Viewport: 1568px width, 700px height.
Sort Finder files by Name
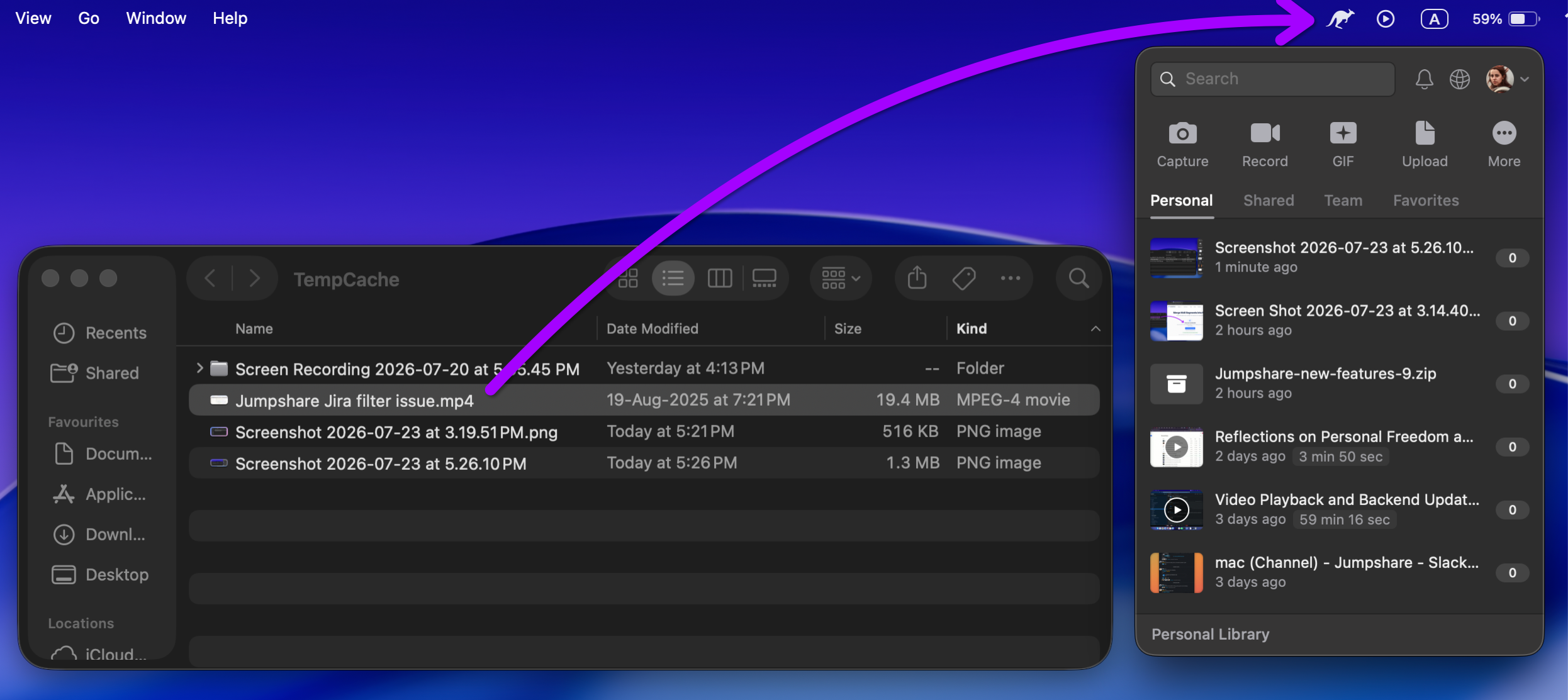(254, 329)
